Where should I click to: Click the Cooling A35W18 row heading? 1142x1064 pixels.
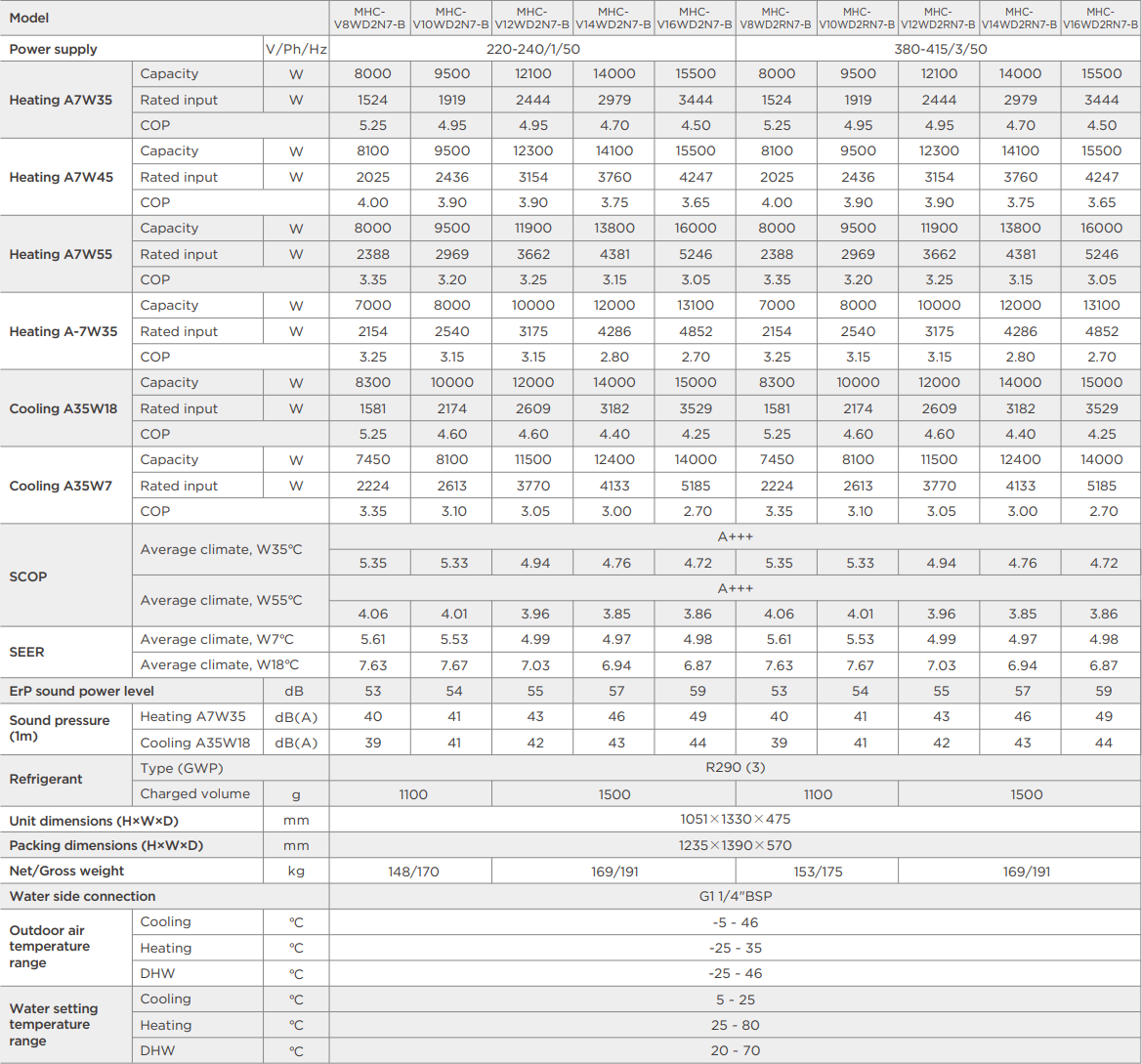pyautogui.click(x=63, y=408)
